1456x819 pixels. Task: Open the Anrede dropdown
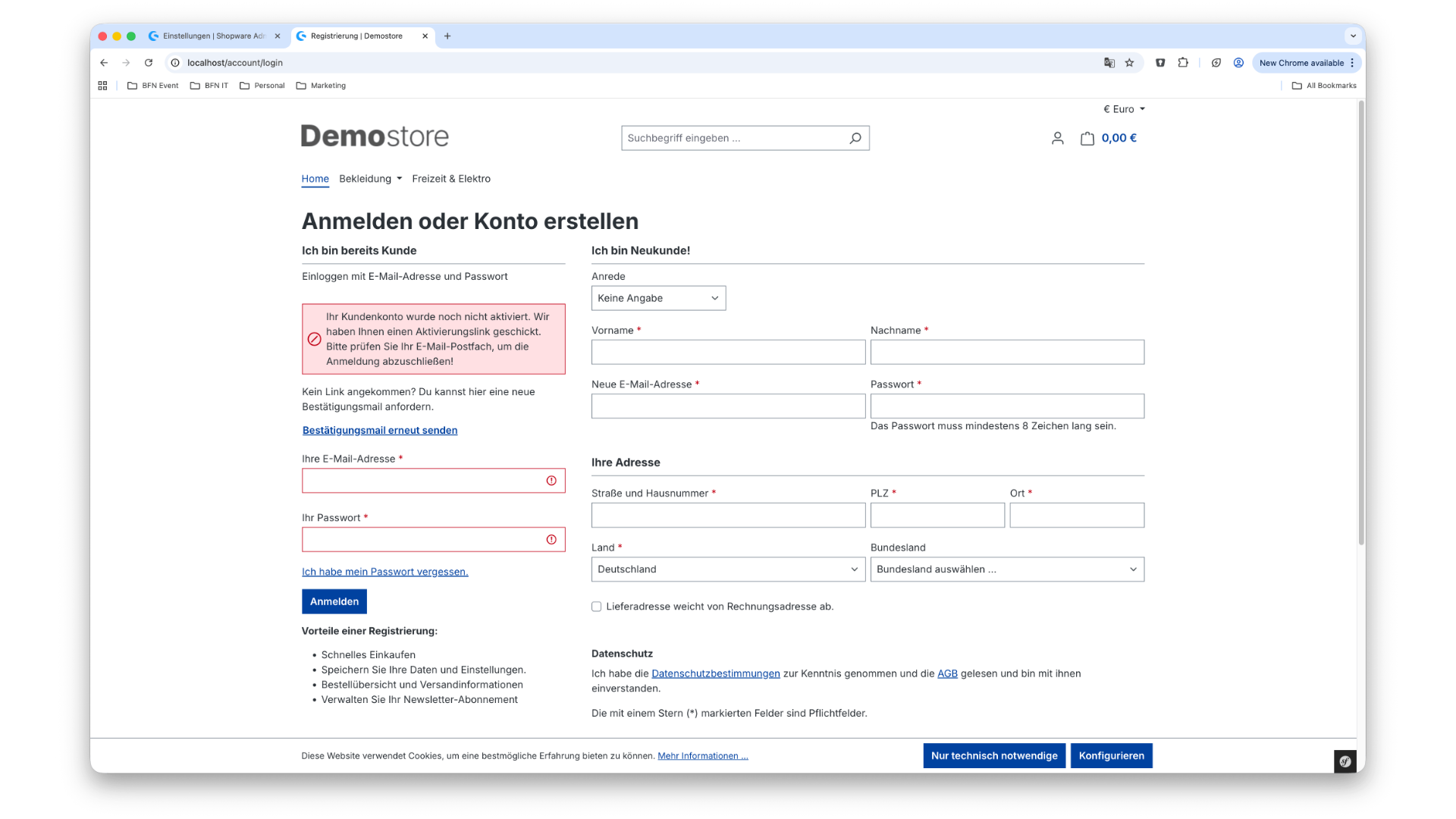tap(657, 298)
